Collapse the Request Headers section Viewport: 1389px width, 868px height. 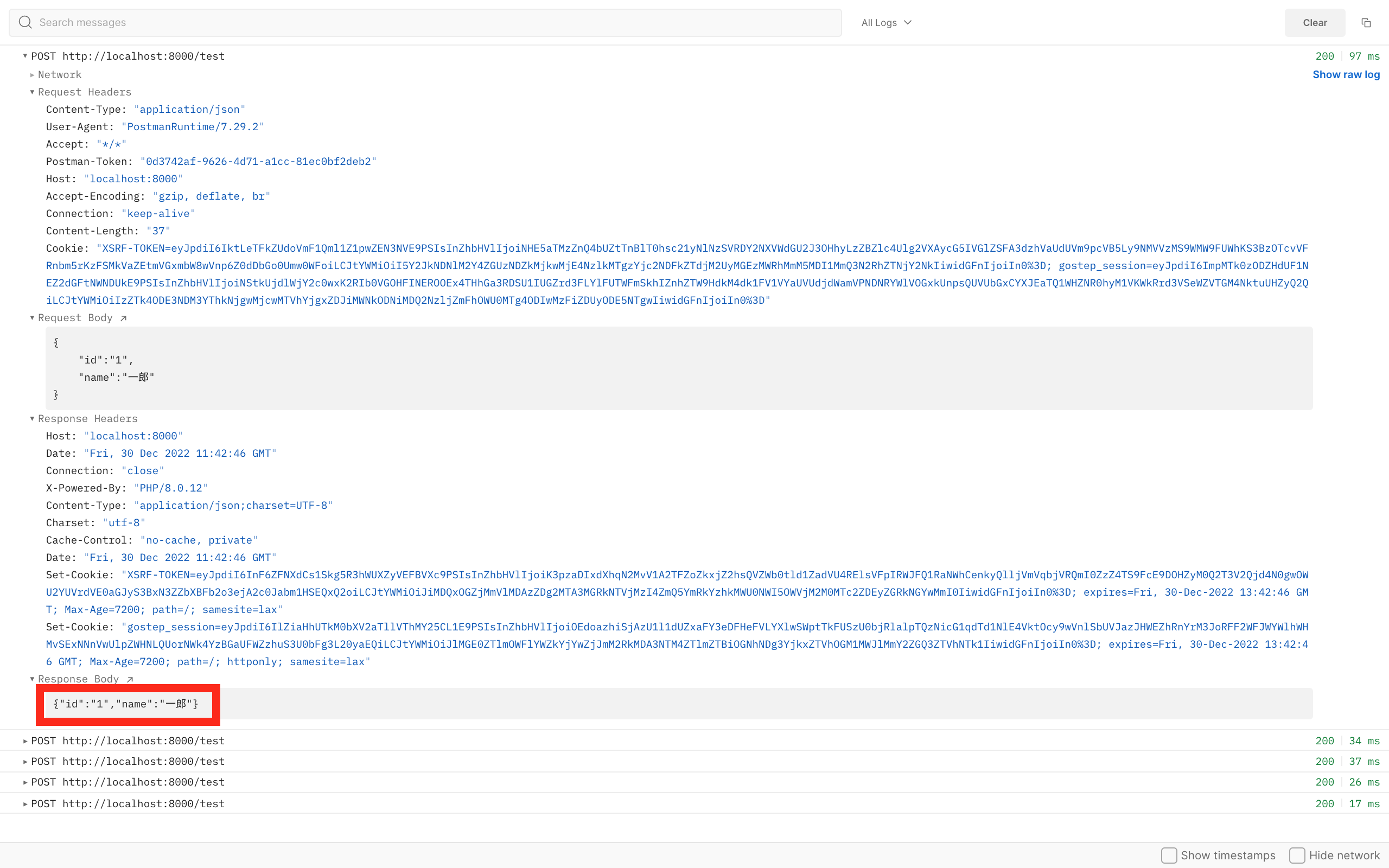click(x=32, y=92)
